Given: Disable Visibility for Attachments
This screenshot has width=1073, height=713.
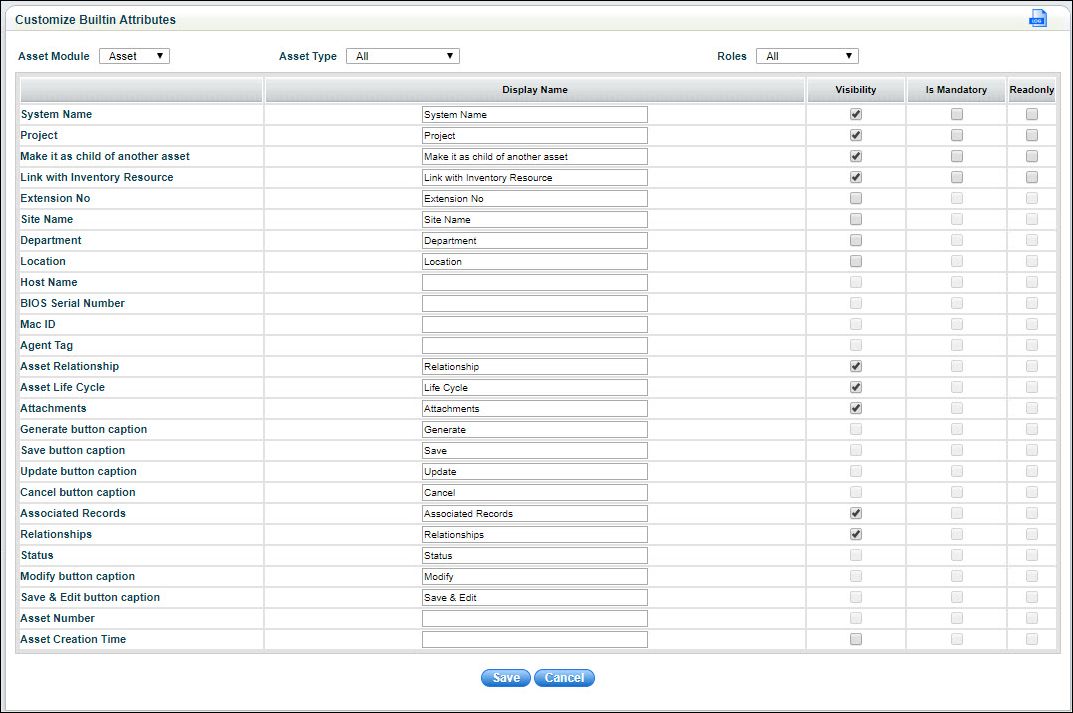Looking at the screenshot, I should click(855, 408).
